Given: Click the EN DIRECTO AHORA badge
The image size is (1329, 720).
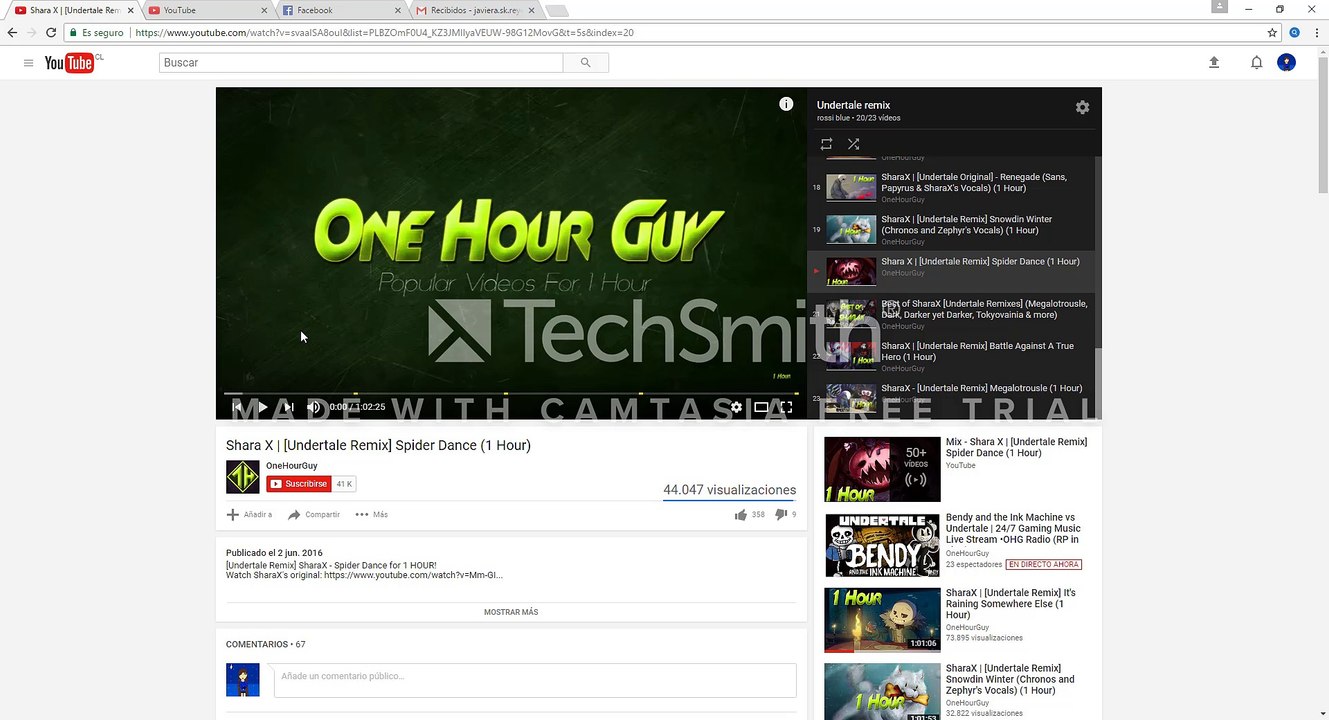Looking at the screenshot, I should (1044, 564).
